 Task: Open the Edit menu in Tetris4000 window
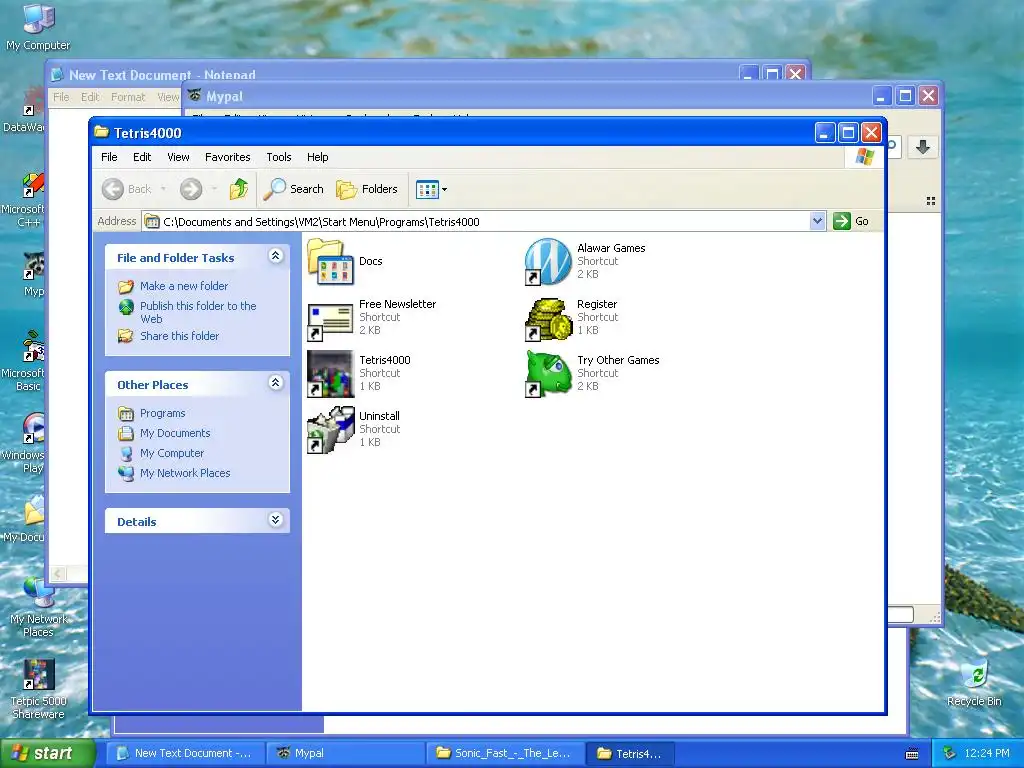click(x=142, y=157)
